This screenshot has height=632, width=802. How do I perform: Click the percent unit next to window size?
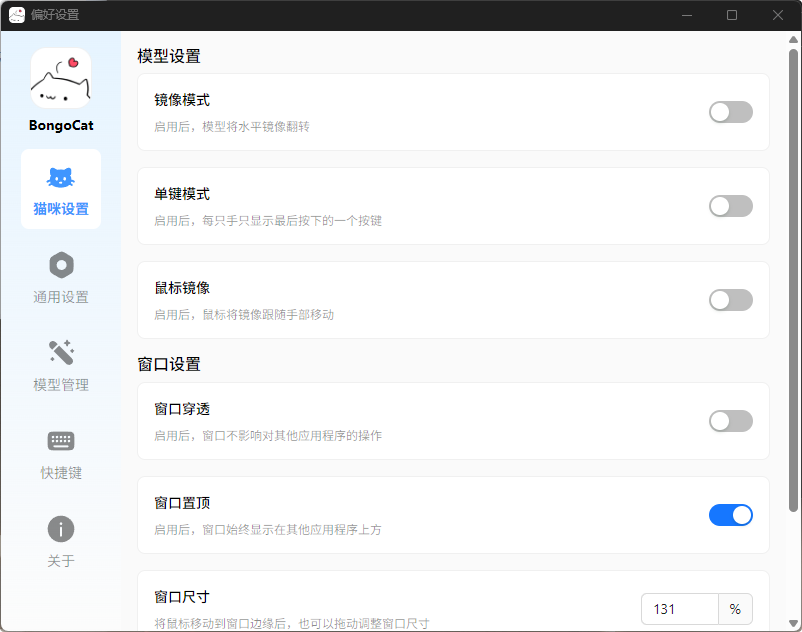click(735, 608)
